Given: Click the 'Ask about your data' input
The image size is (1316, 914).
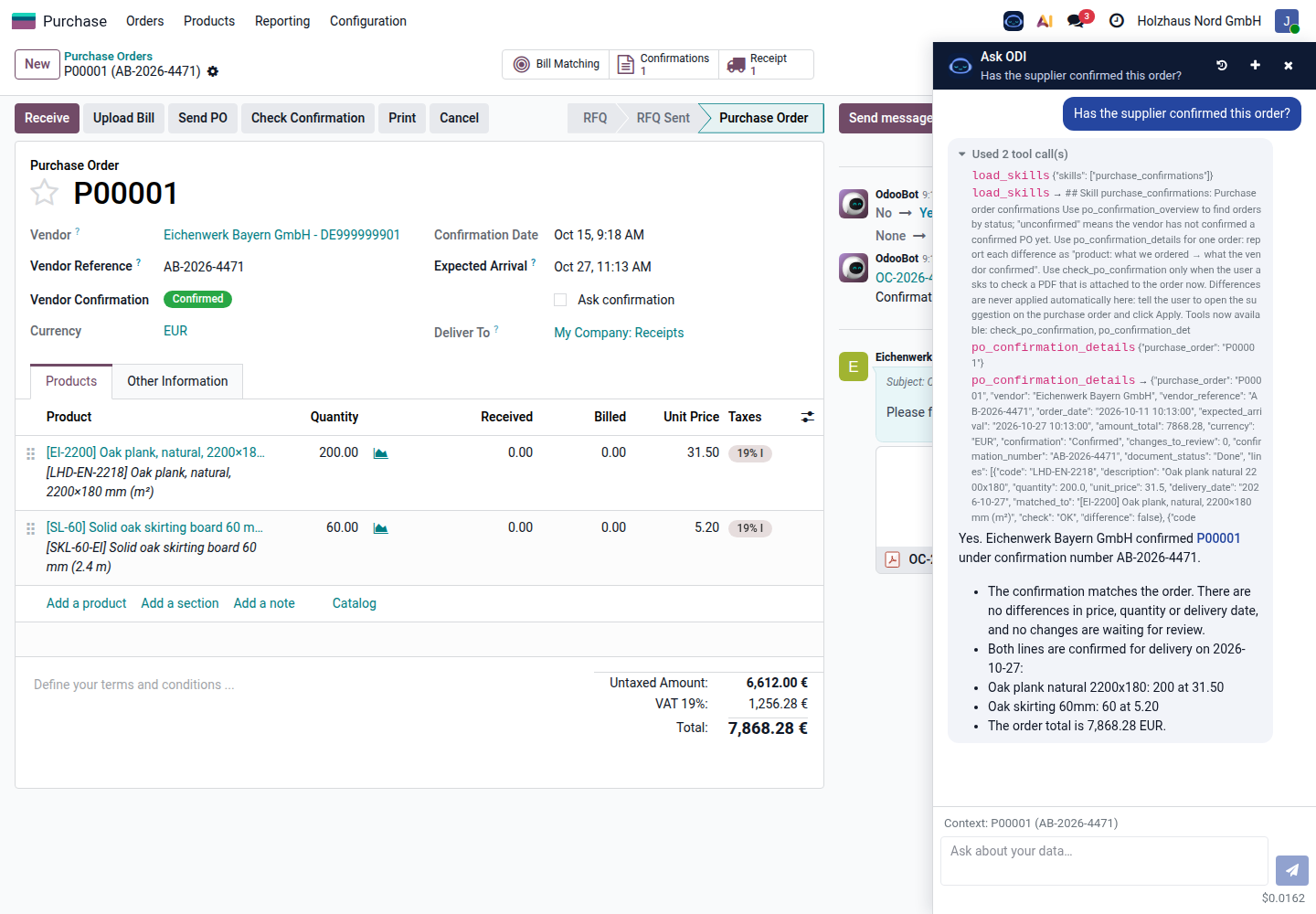Looking at the screenshot, I should [1104, 861].
